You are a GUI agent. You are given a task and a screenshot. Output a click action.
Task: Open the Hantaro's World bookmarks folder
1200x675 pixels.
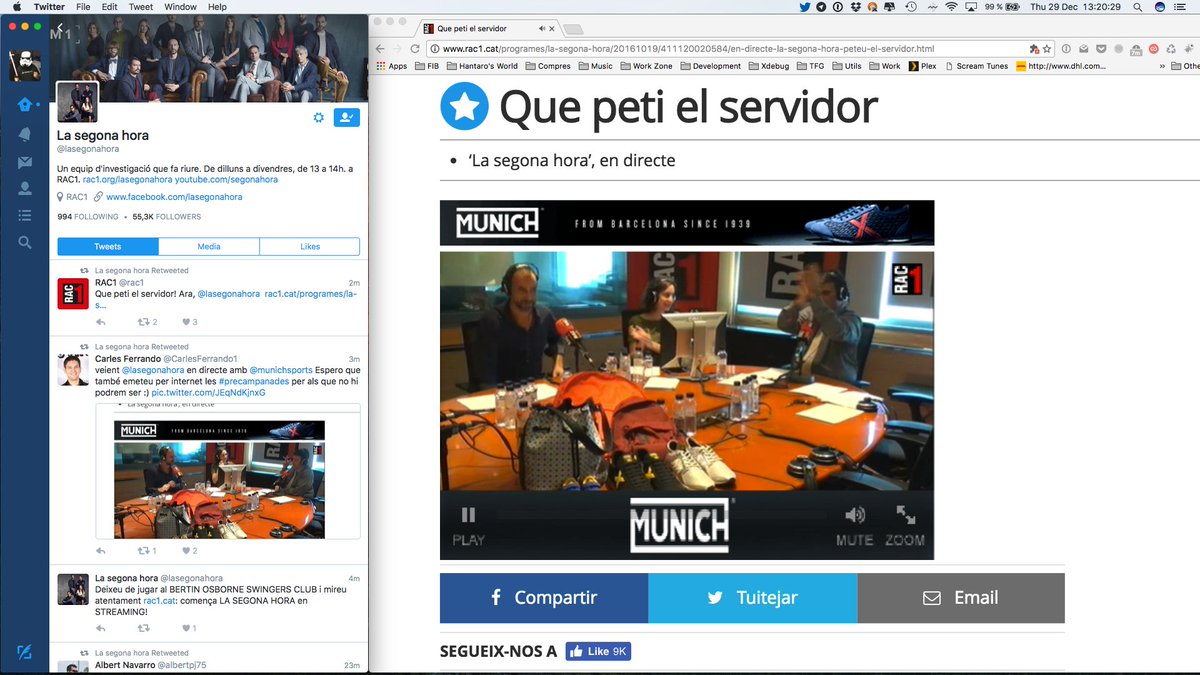[x=482, y=66]
